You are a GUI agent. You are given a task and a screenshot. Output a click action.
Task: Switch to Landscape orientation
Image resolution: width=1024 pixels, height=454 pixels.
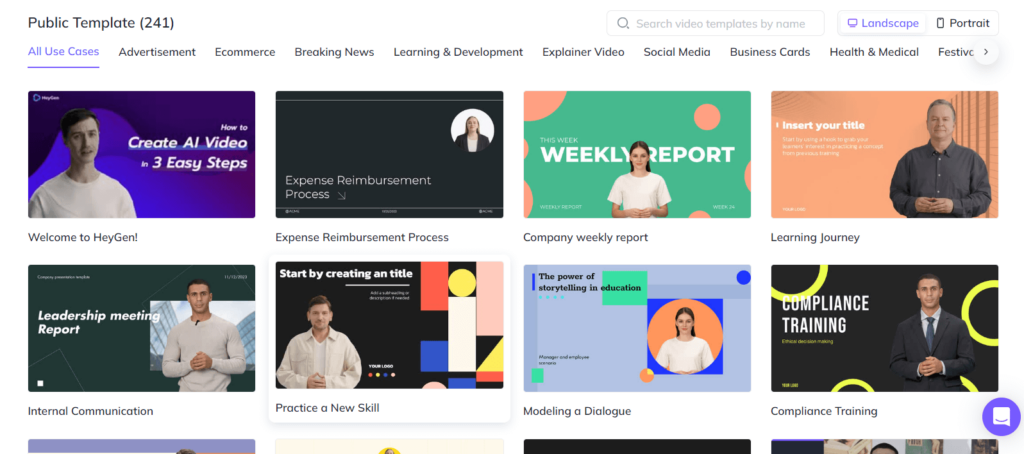point(883,24)
